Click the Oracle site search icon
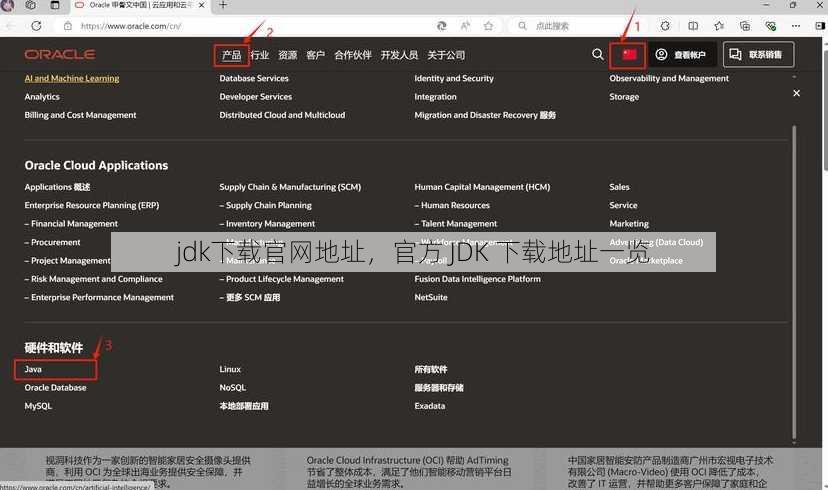The image size is (828, 490). tap(597, 54)
